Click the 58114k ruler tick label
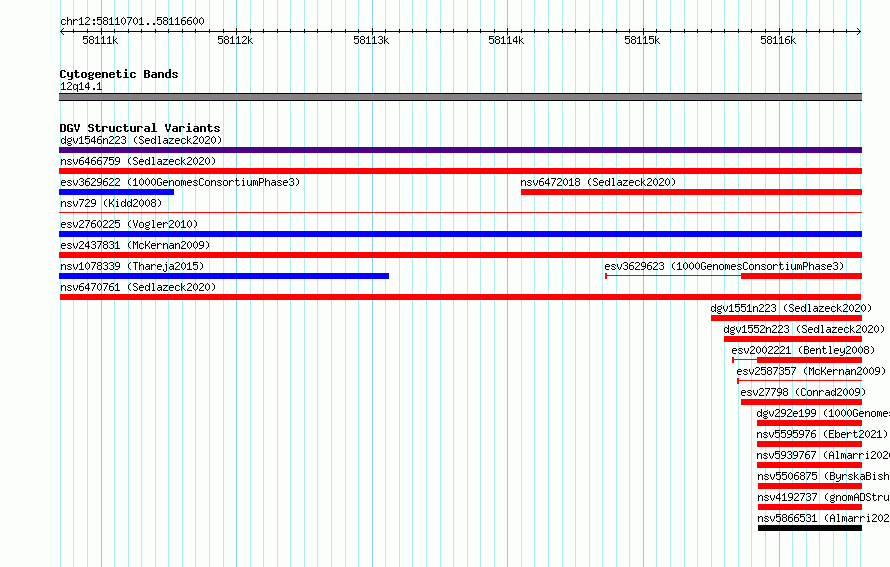Image resolution: width=890 pixels, height=567 pixels. click(x=506, y=40)
